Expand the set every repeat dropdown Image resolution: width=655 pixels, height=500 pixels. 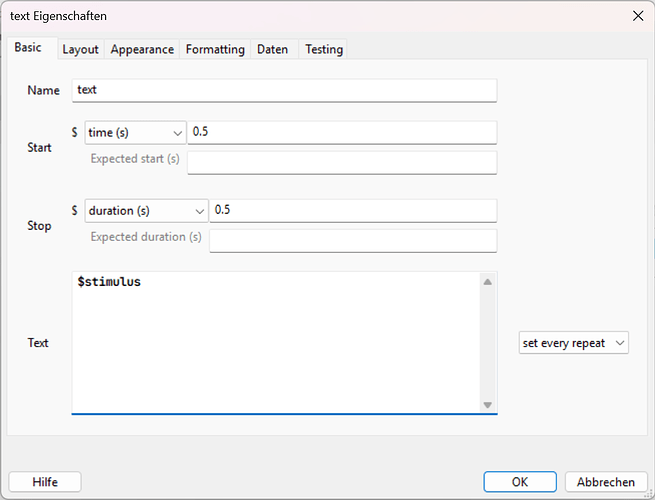[574, 343]
